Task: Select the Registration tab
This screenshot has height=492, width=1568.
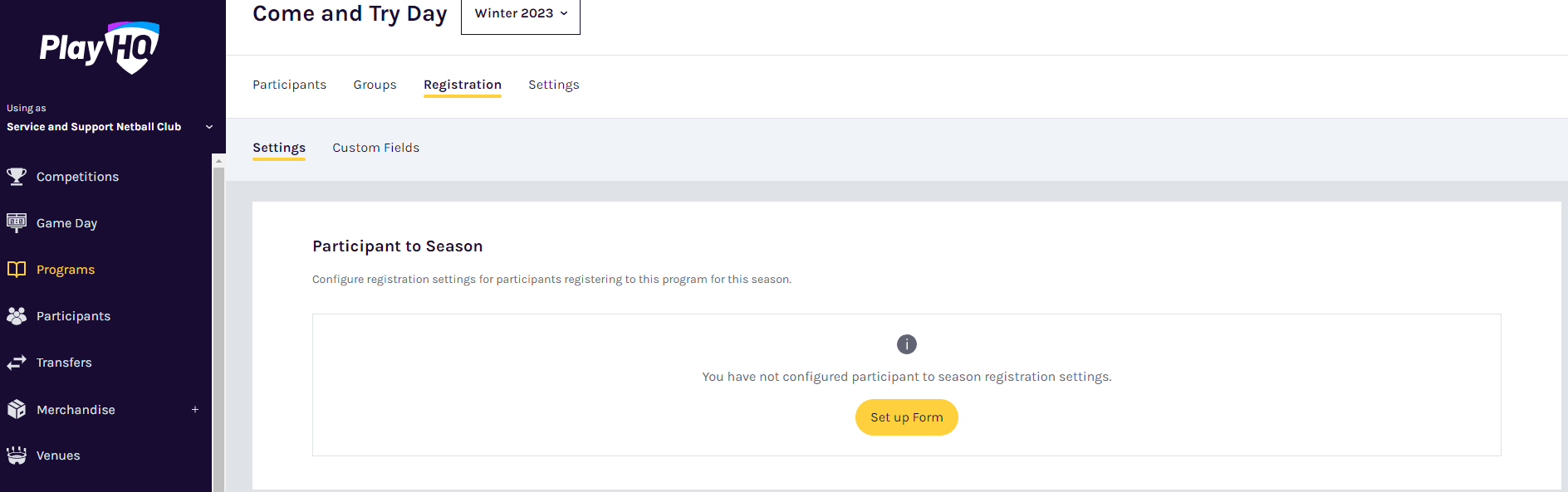Action: click(x=463, y=84)
